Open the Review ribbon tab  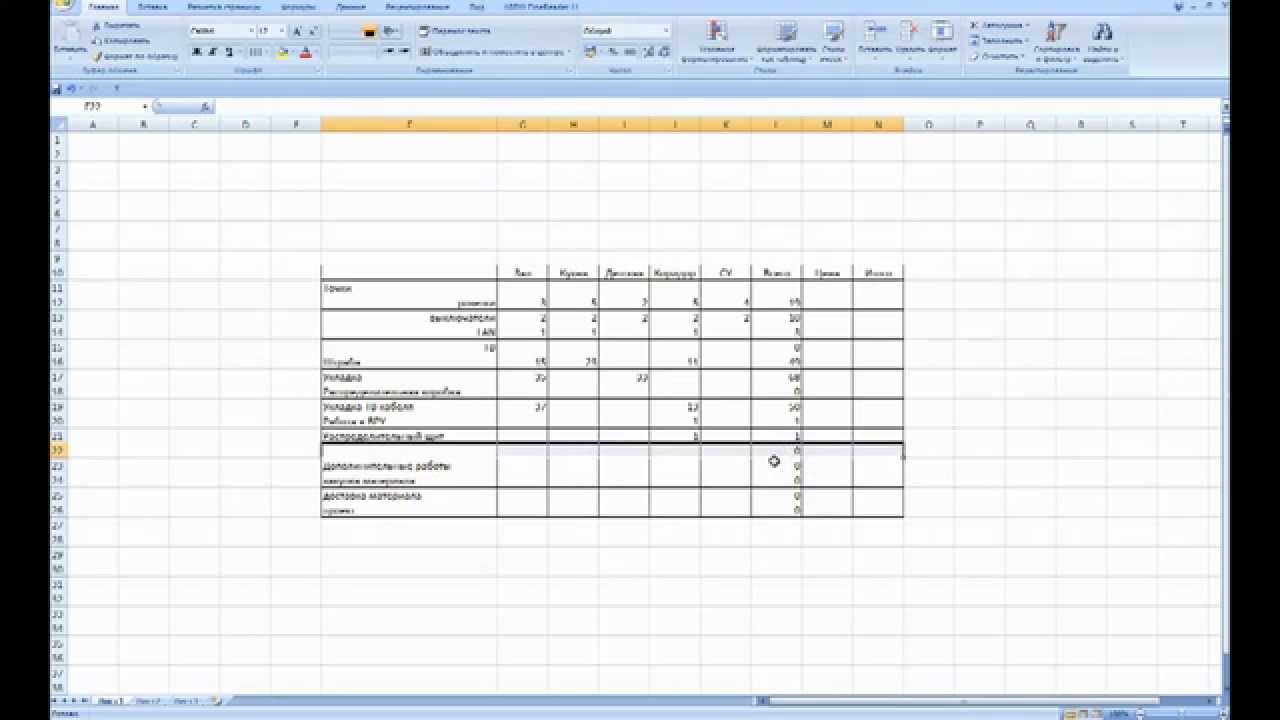[417, 6]
